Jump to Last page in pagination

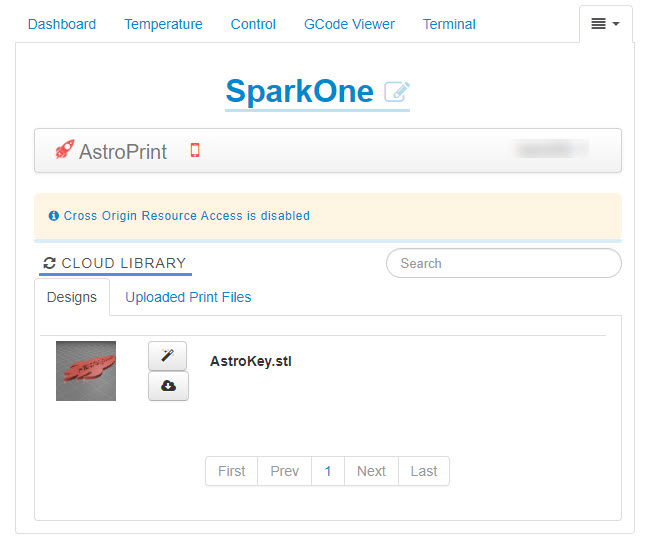[x=424, y=471]
